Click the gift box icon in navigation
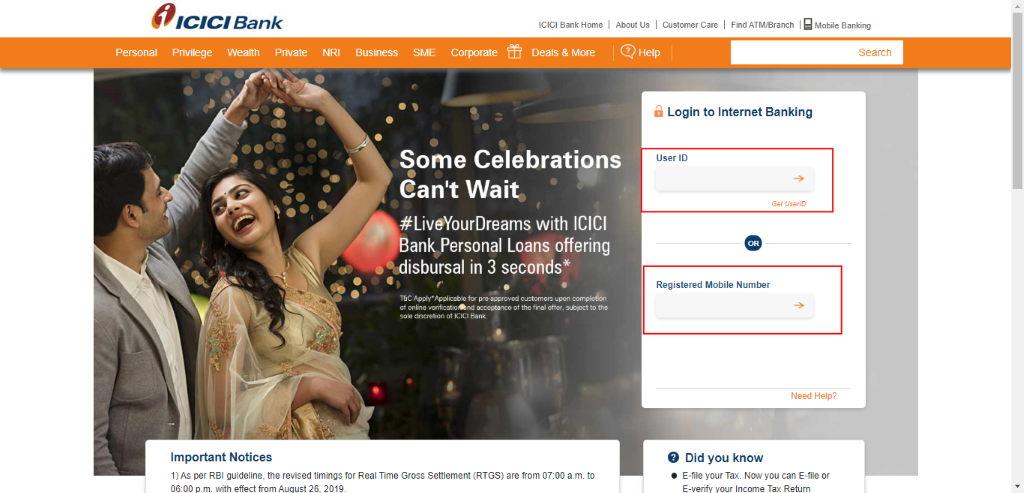Image resolution: width=1024 pixels, height=493 pixels. tap(515, 52)
